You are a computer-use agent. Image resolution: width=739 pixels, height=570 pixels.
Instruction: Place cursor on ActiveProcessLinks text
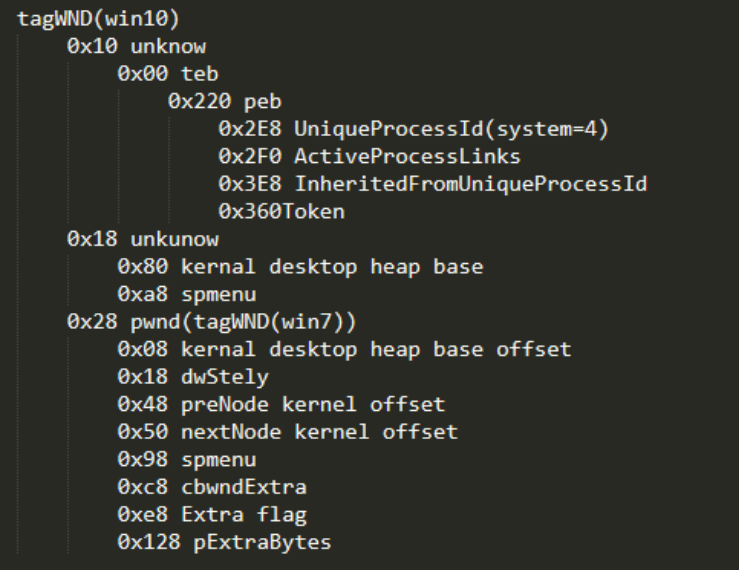(x=407, y=157)
